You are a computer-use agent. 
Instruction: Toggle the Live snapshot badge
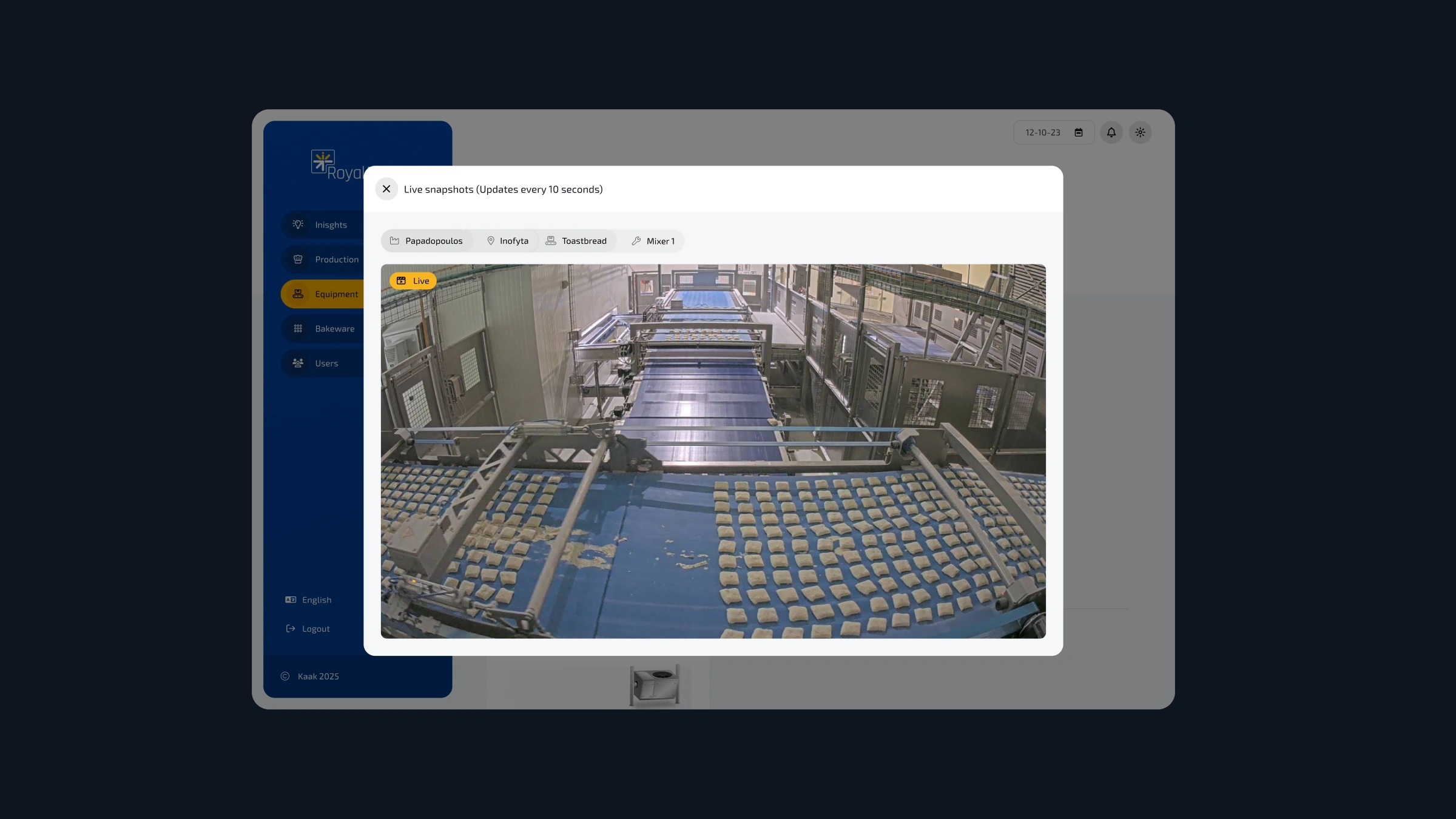click(413, 281)
